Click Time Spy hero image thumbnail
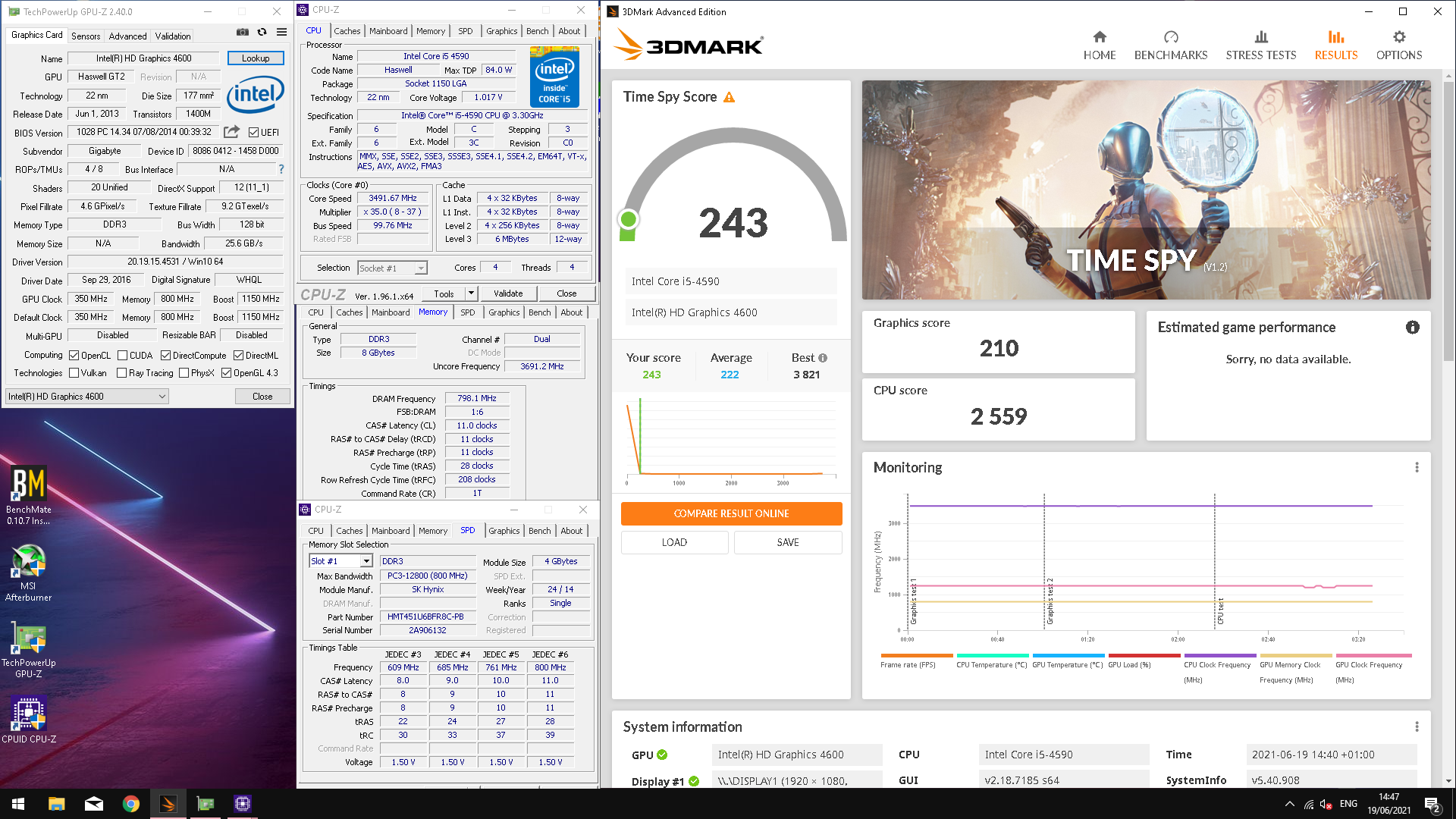The width and height of the screenshot is (1456, 819). click(x=1146, y=190)
